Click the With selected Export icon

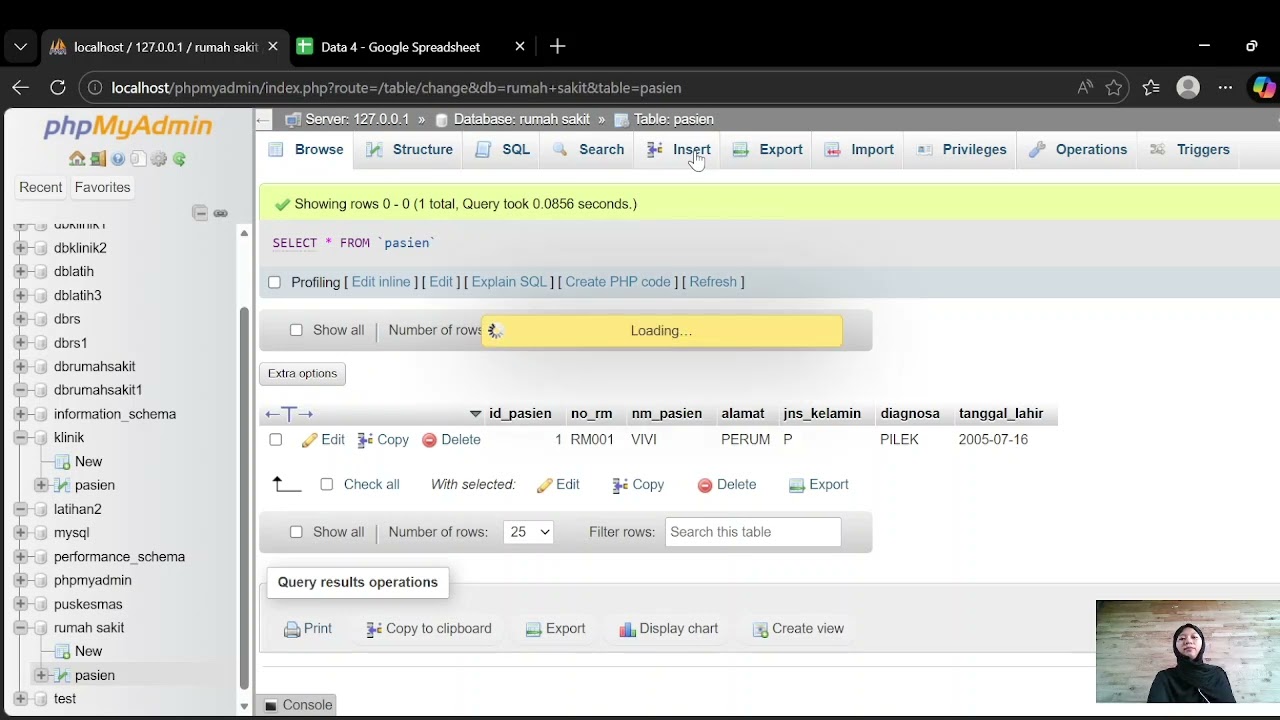tap(797, 485)
